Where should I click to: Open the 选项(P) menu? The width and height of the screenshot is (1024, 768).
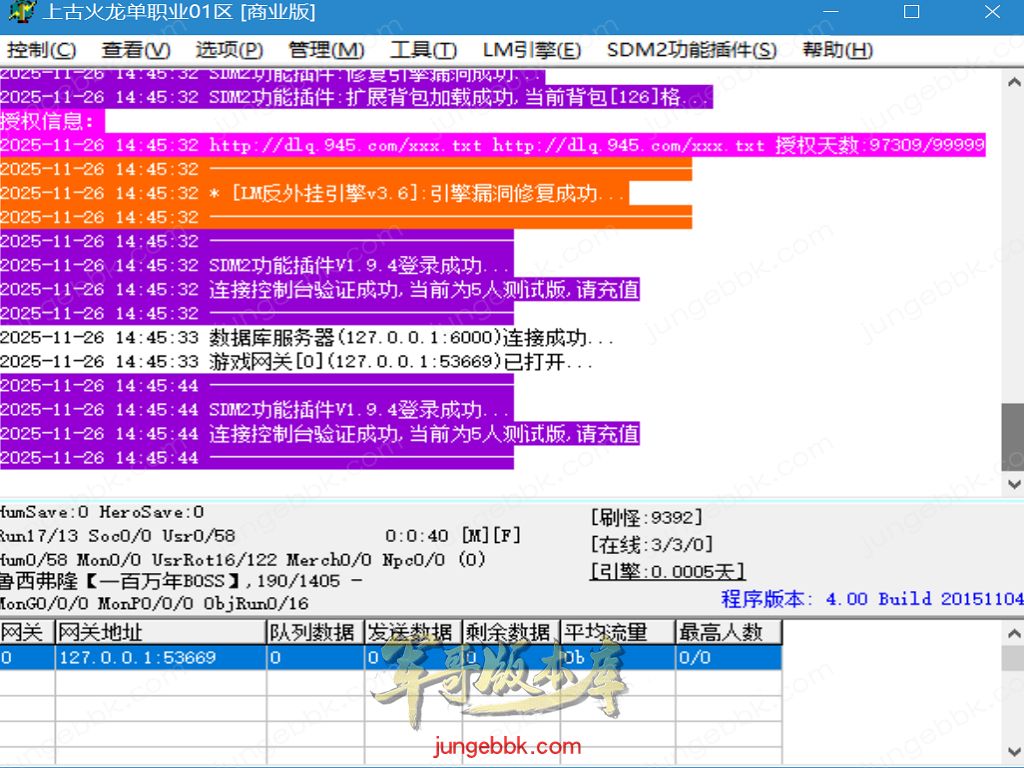pos(229,50)
